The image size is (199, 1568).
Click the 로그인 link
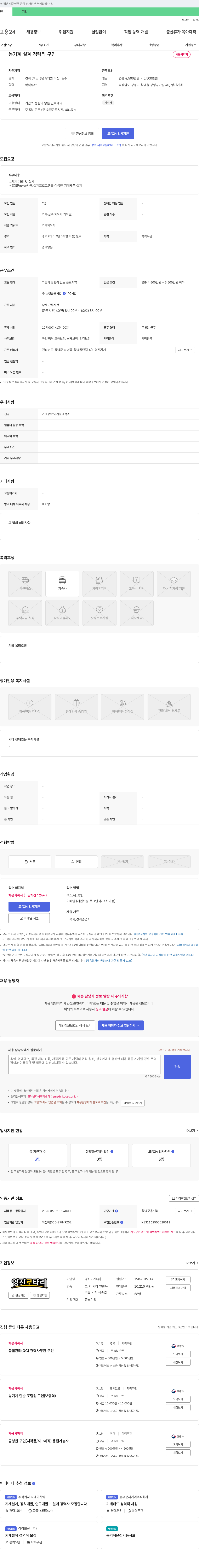[x=186, y=20]
